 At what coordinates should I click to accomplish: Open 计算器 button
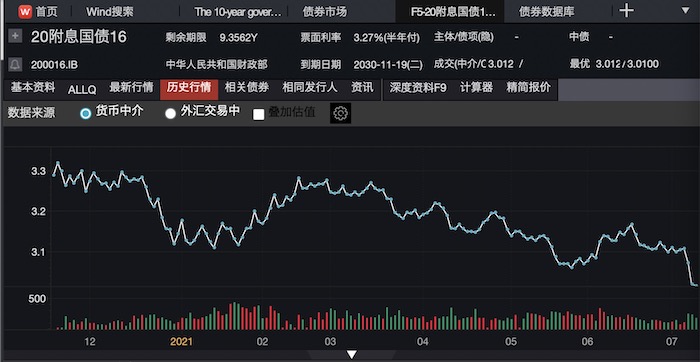click(476, 87)
